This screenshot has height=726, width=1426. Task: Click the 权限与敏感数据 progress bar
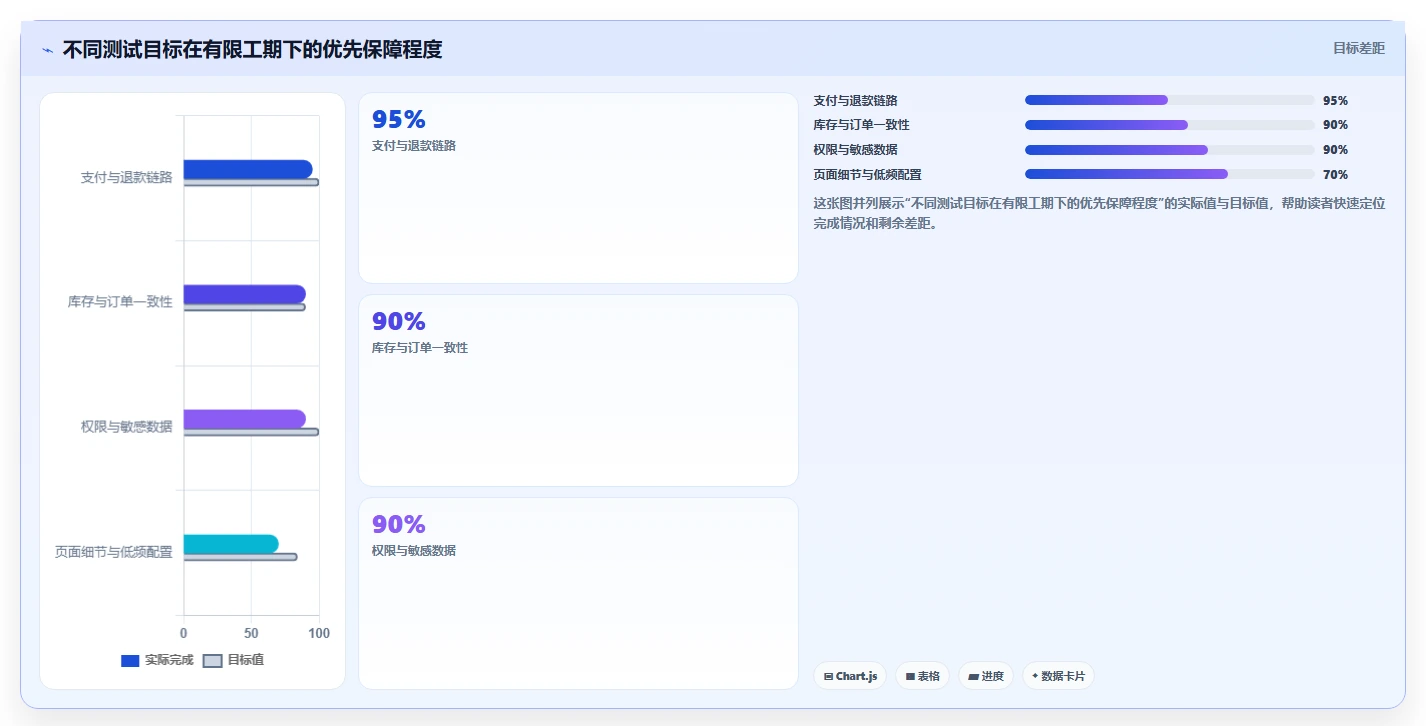(1169, 150)
